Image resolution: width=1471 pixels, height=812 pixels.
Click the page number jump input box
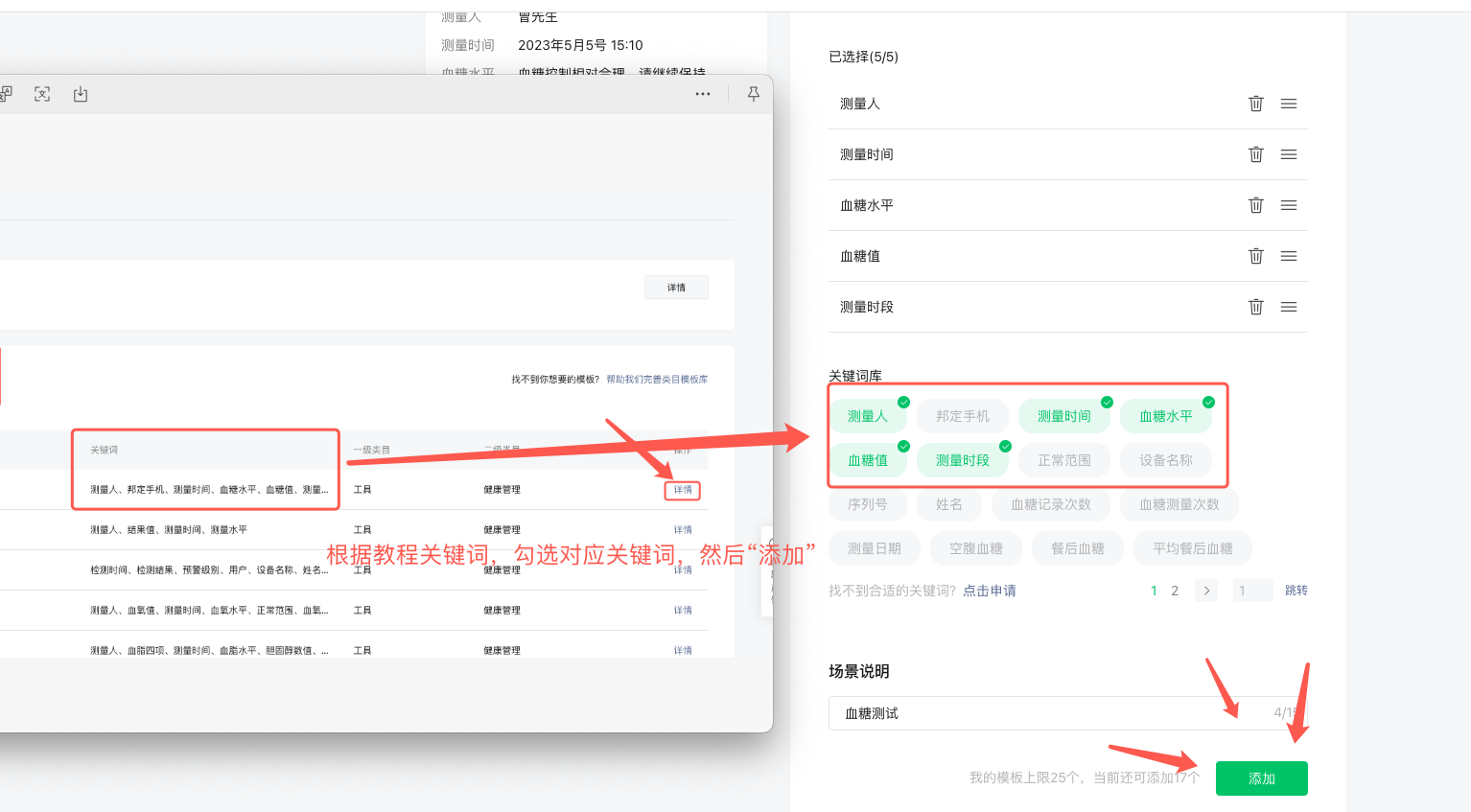1250,591
